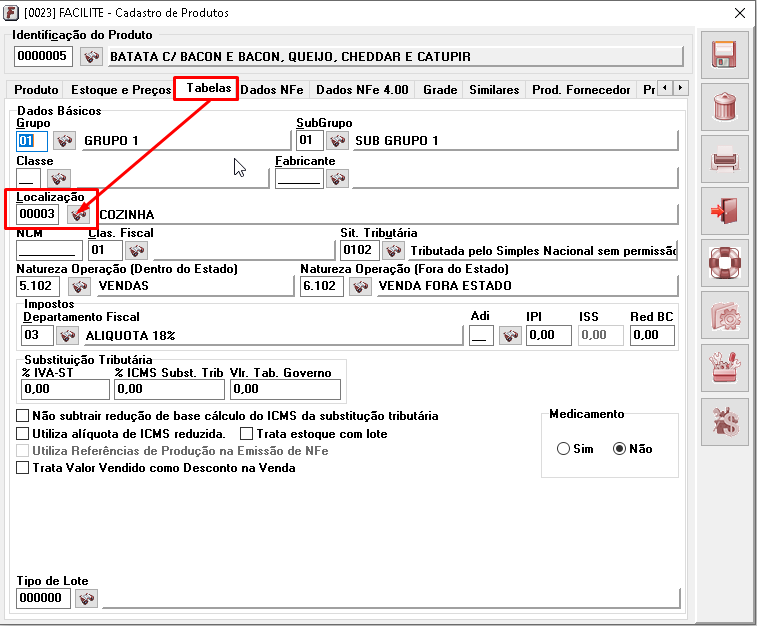Image resolution: width=757 pixels, height=626 pixels.
Task: Open Natureza Operação Fora do Estado lookup
Action: point(360,287)
